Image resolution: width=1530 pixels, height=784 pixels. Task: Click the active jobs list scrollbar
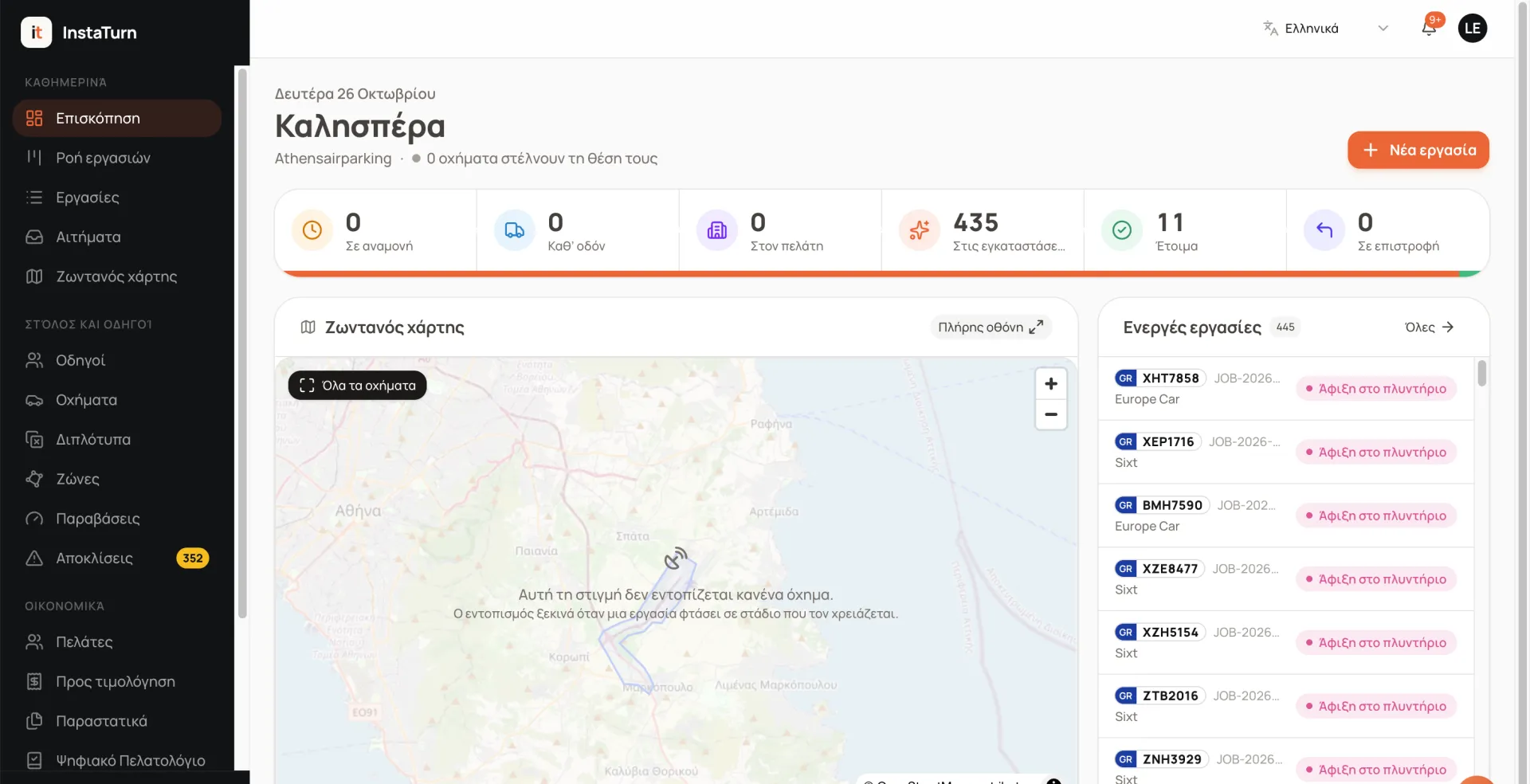tap(1481, 373)
